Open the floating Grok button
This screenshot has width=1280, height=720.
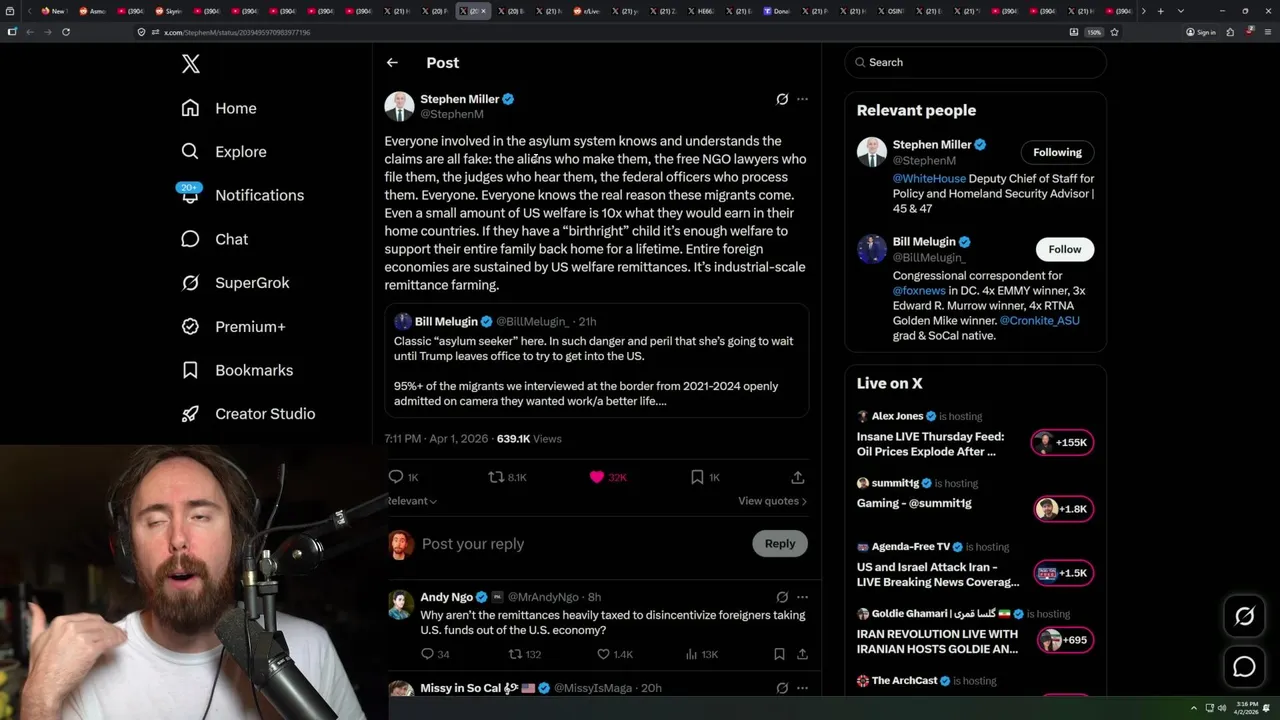1244,617
